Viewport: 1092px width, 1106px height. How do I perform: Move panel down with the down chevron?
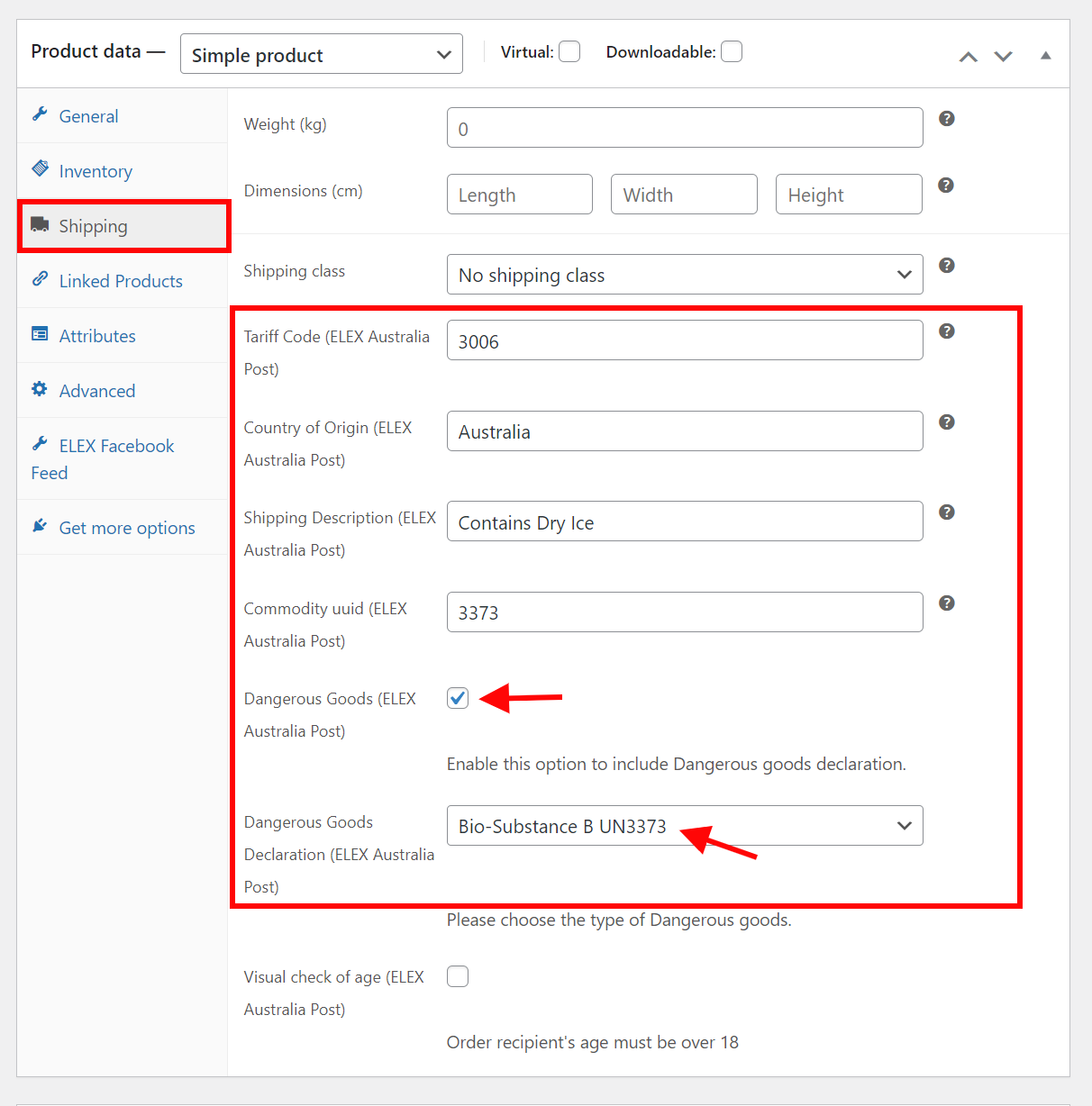1003,57
